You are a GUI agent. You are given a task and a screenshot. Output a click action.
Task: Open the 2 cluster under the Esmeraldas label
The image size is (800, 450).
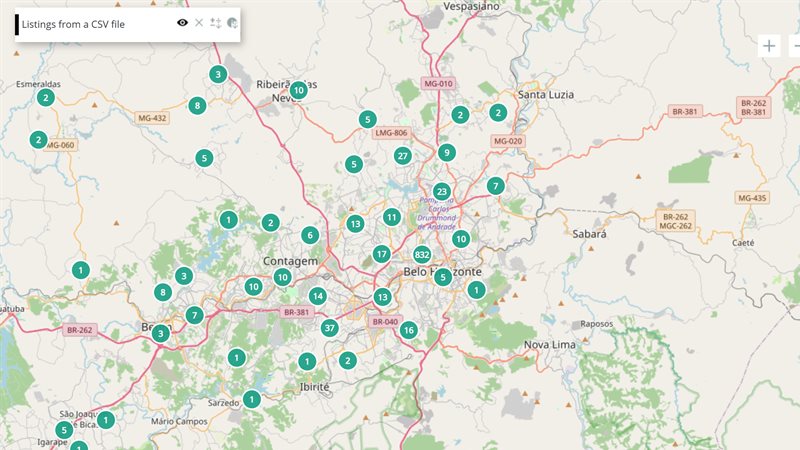click(x=46, y=97)
